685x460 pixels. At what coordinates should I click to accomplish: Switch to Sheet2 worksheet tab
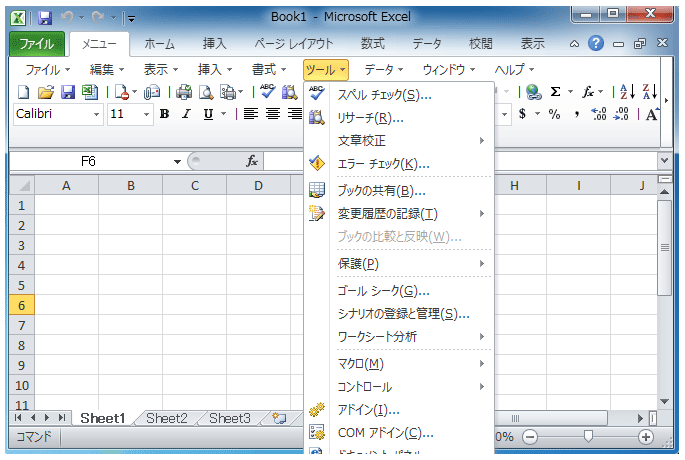click(166, 418)
